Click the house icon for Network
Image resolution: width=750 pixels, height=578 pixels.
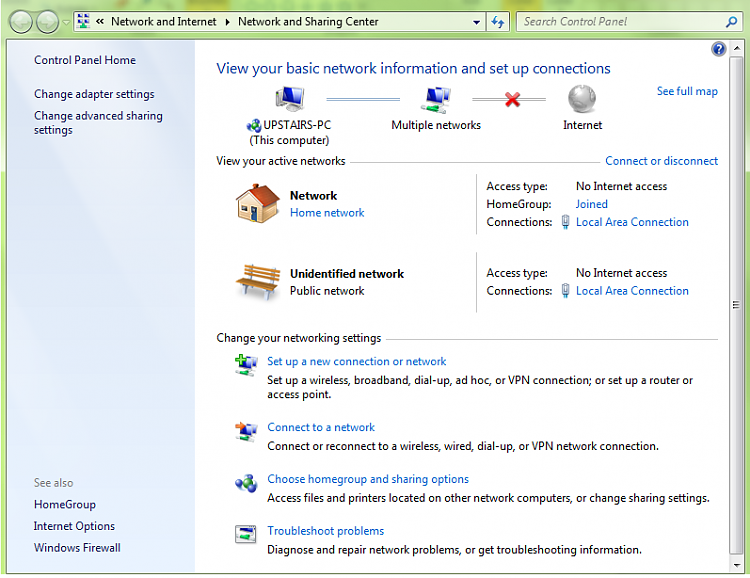[x=257, y=203]
